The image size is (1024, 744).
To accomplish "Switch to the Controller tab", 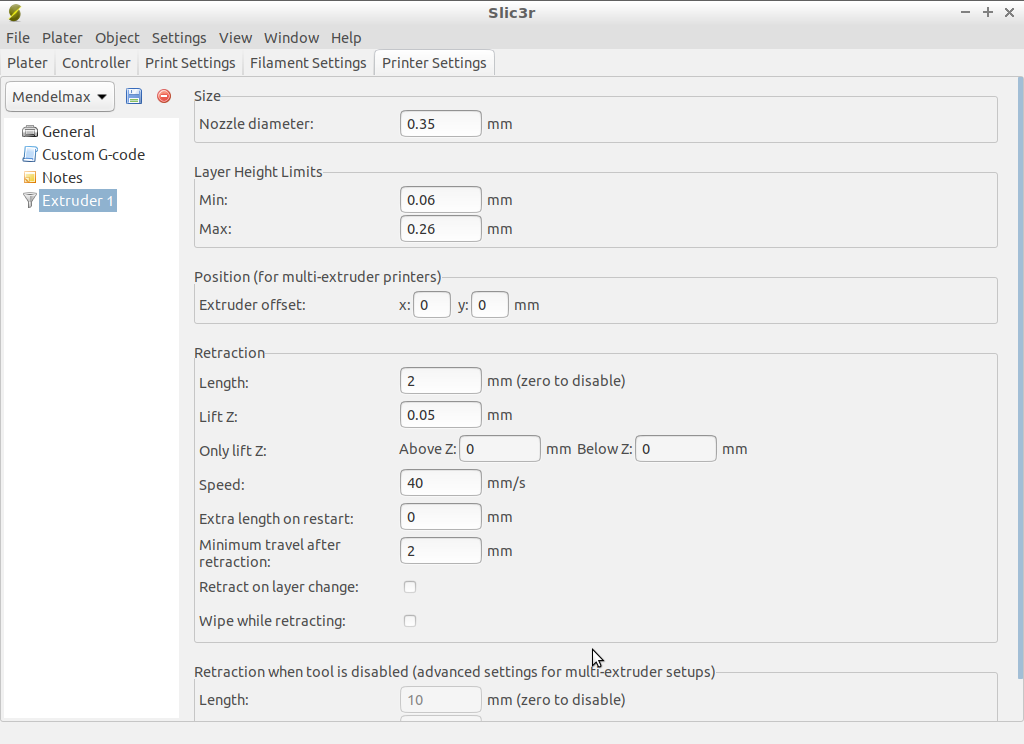I will [96, 63].
